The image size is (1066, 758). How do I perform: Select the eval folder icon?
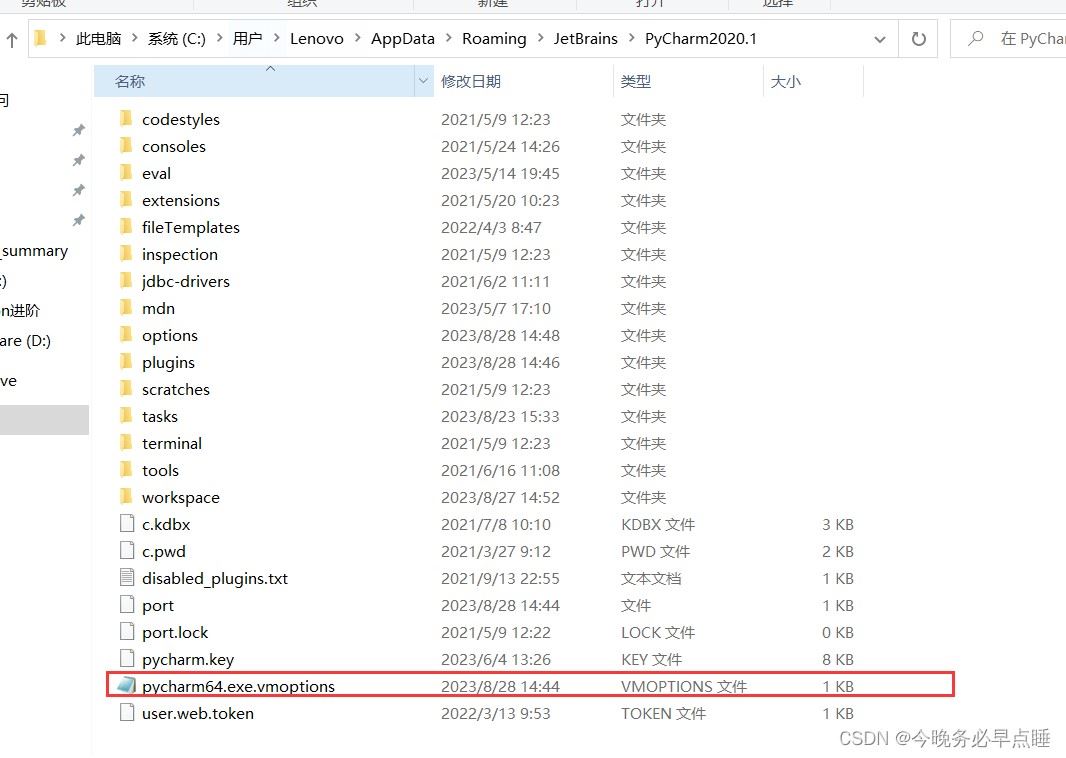(126, 173)
